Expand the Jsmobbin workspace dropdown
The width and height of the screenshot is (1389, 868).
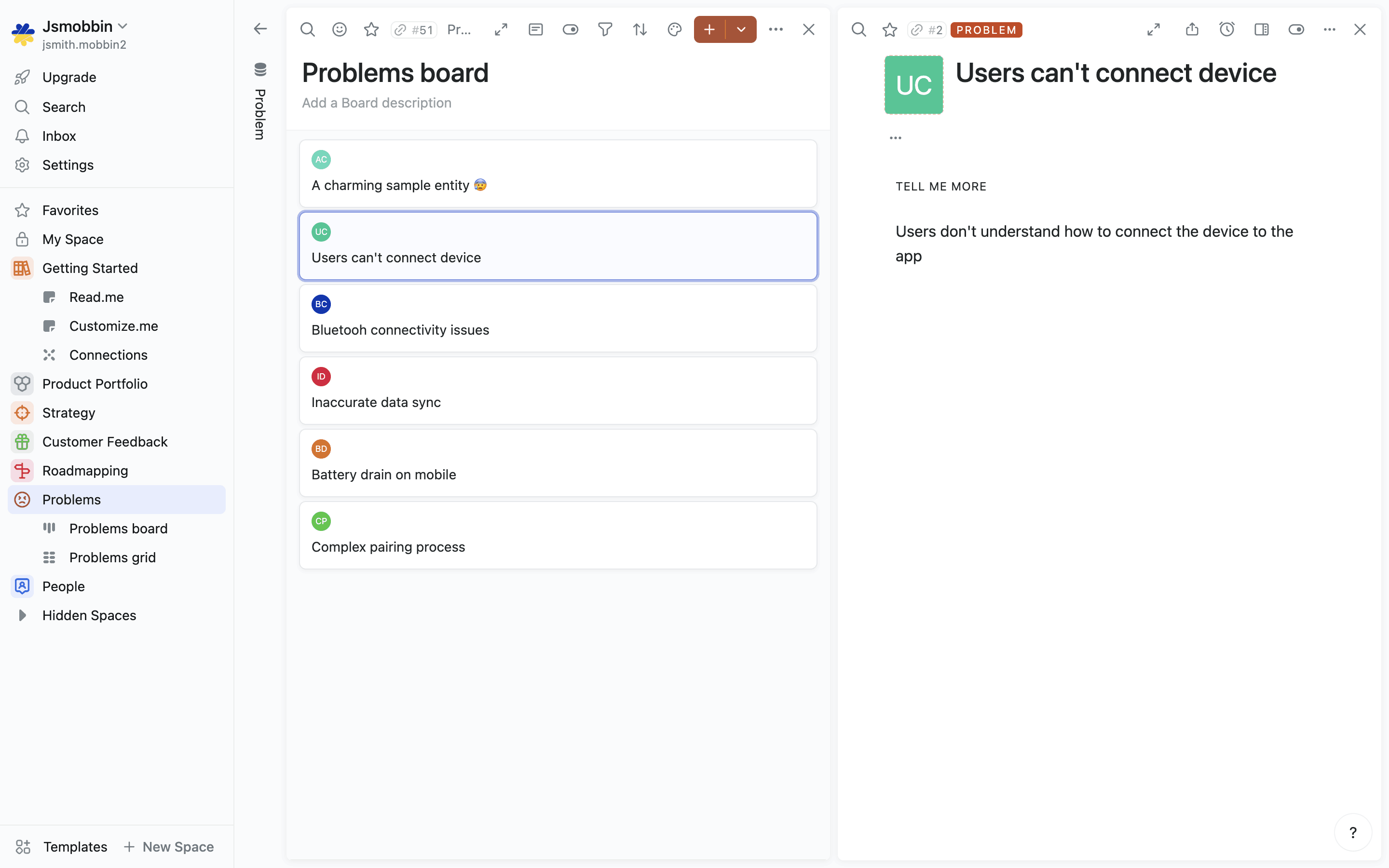(123, 27)
